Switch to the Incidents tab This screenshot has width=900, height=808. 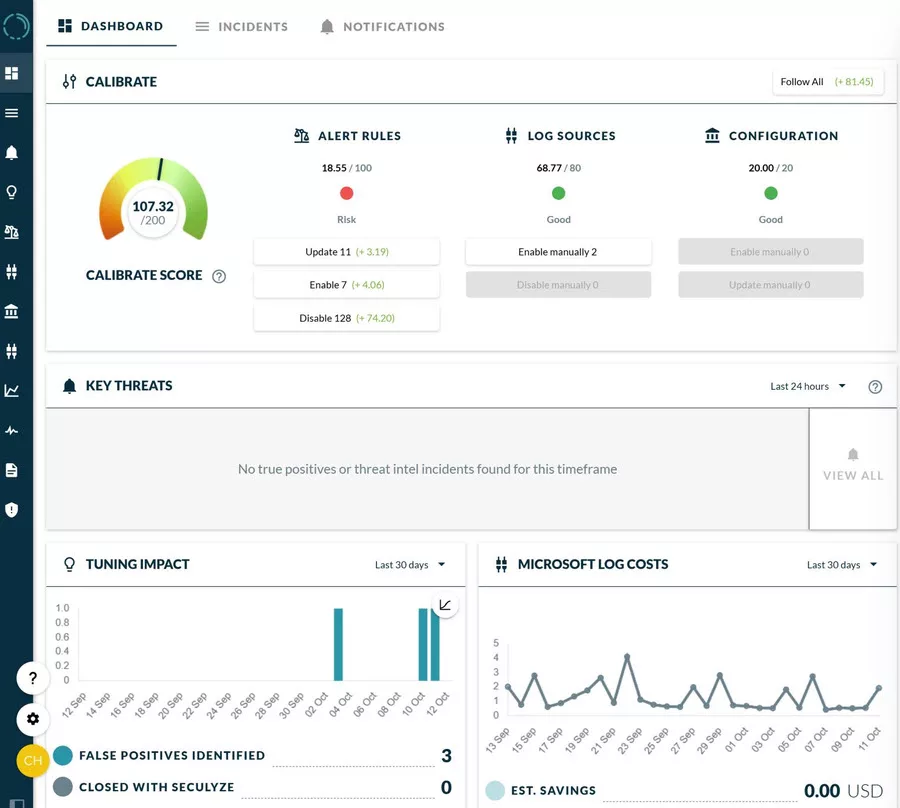coord(242,26)
